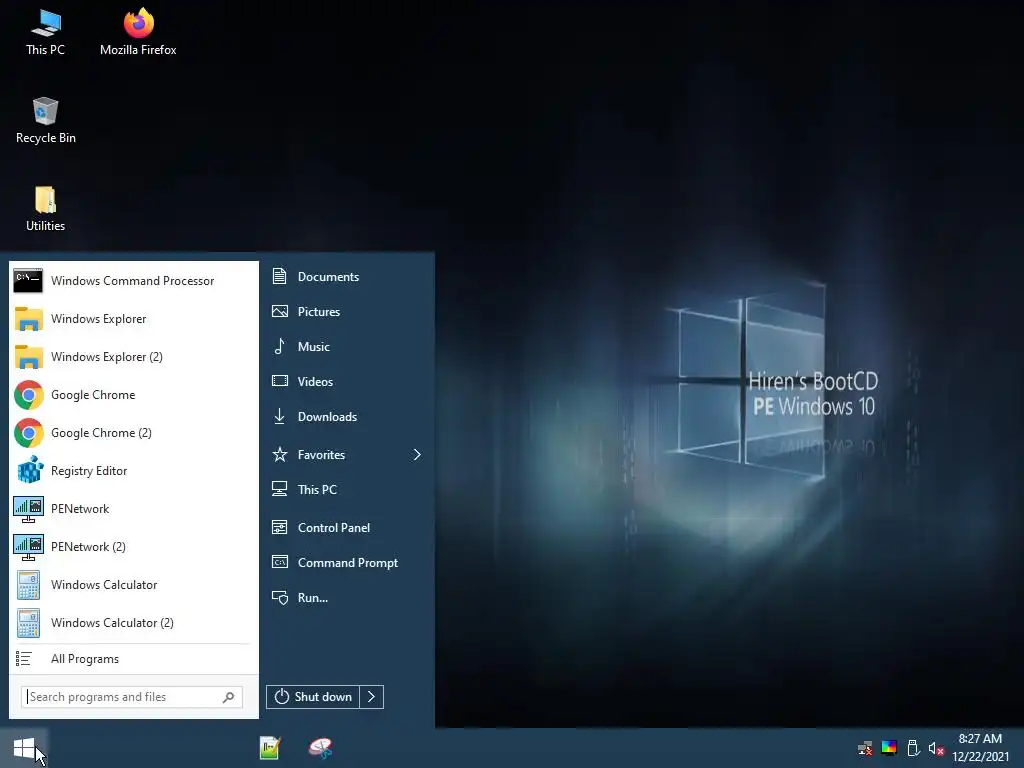Expand the Favorites submenu arrow

click(x=417, y=455)
